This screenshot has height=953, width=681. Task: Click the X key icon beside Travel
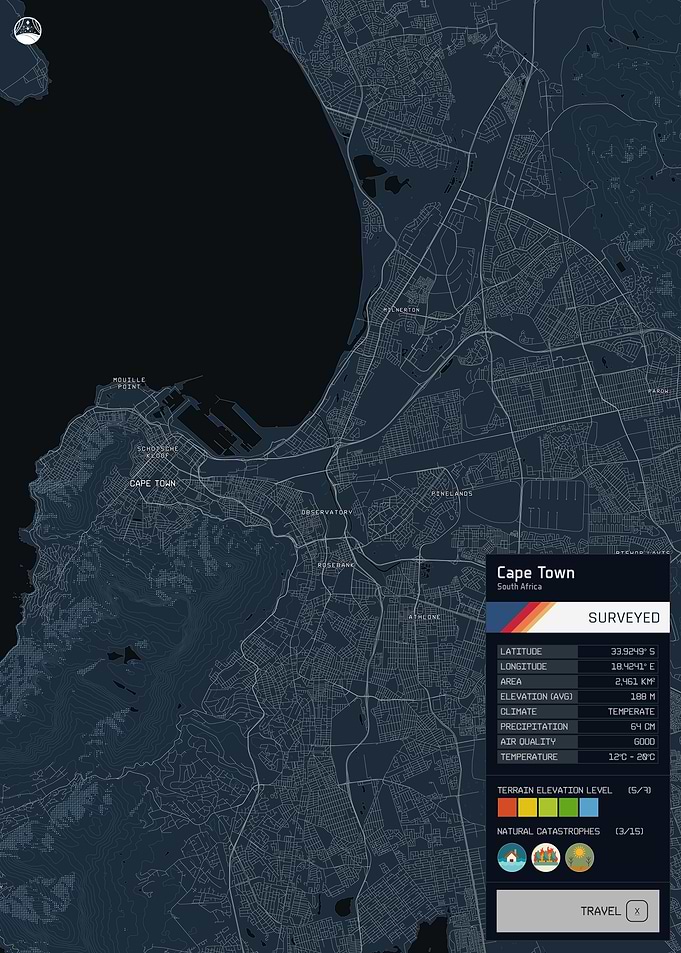point(637,910)
